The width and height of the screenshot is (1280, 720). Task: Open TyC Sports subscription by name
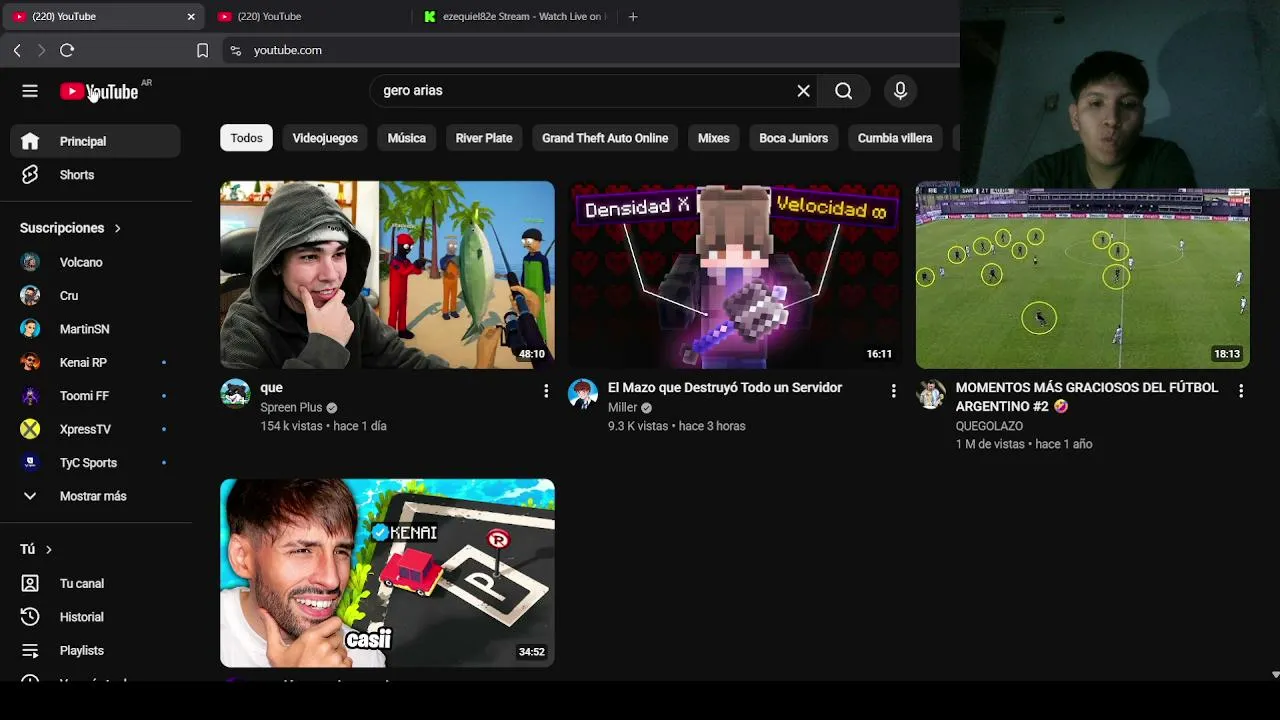tap(88, 463)
